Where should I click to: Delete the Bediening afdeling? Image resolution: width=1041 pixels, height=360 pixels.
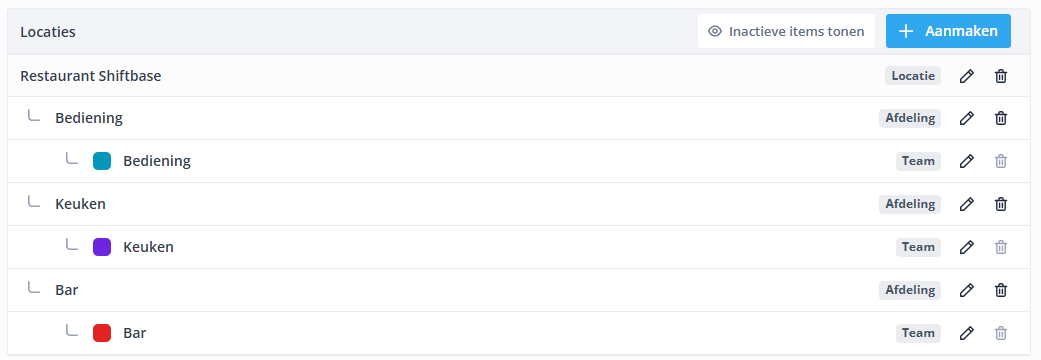1001,118
